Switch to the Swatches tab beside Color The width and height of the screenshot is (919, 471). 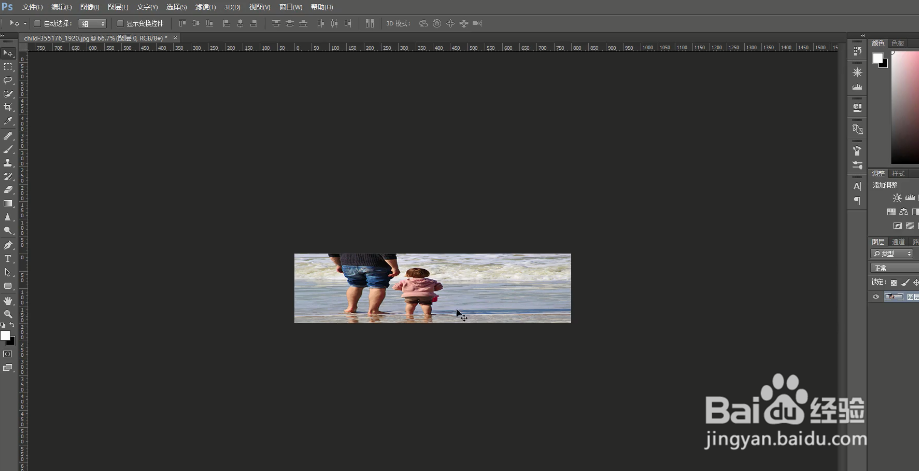pyautogui.click(x=897, y=43)
